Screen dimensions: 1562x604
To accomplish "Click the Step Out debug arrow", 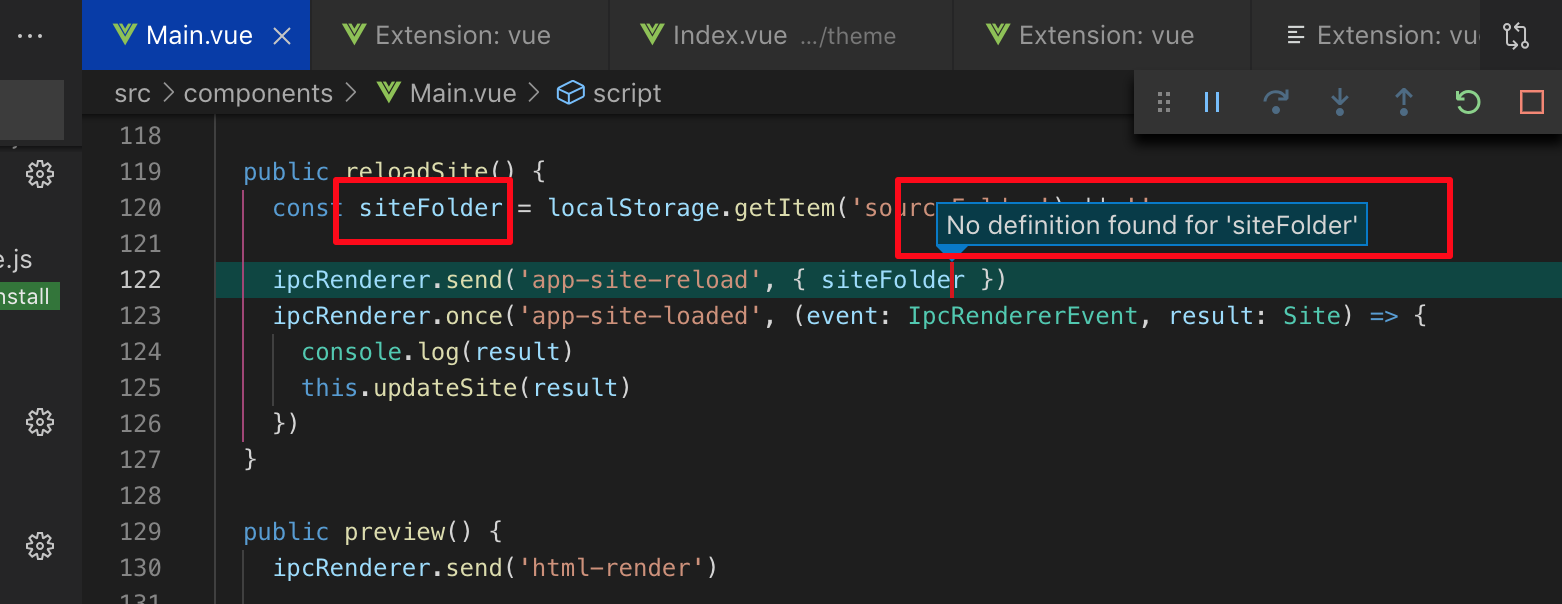I will click(1404, 102).
